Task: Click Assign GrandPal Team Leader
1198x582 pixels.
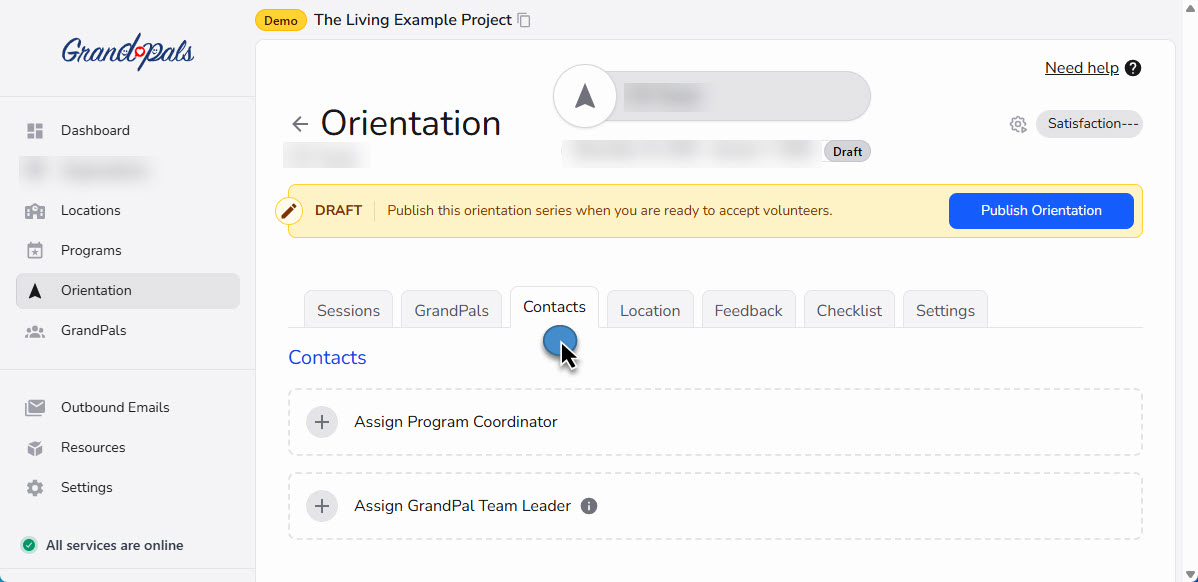Action: [715, 506]
